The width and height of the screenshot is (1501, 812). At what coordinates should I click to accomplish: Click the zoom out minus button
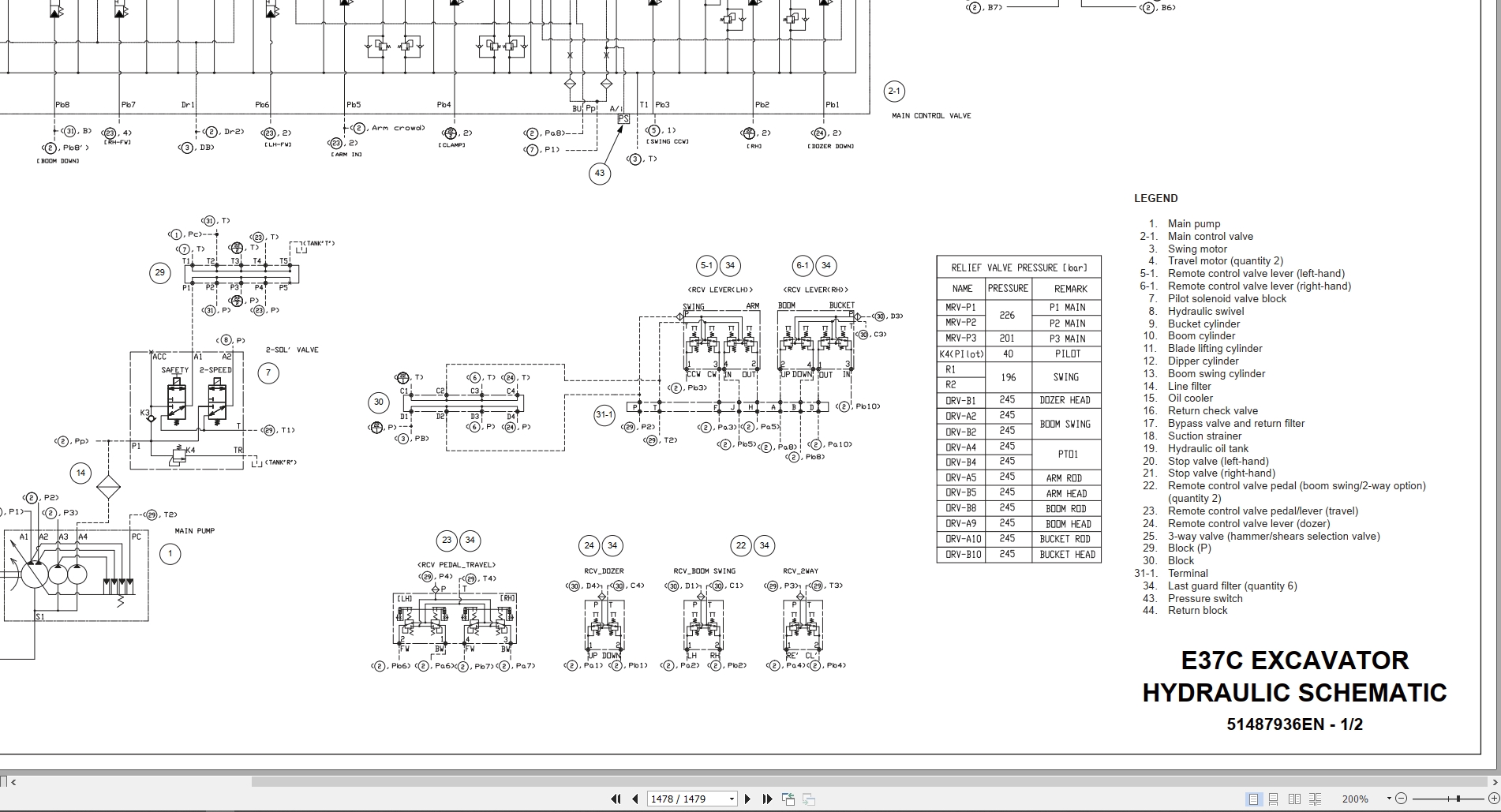pyautogui.click(x=1401, y=799)
